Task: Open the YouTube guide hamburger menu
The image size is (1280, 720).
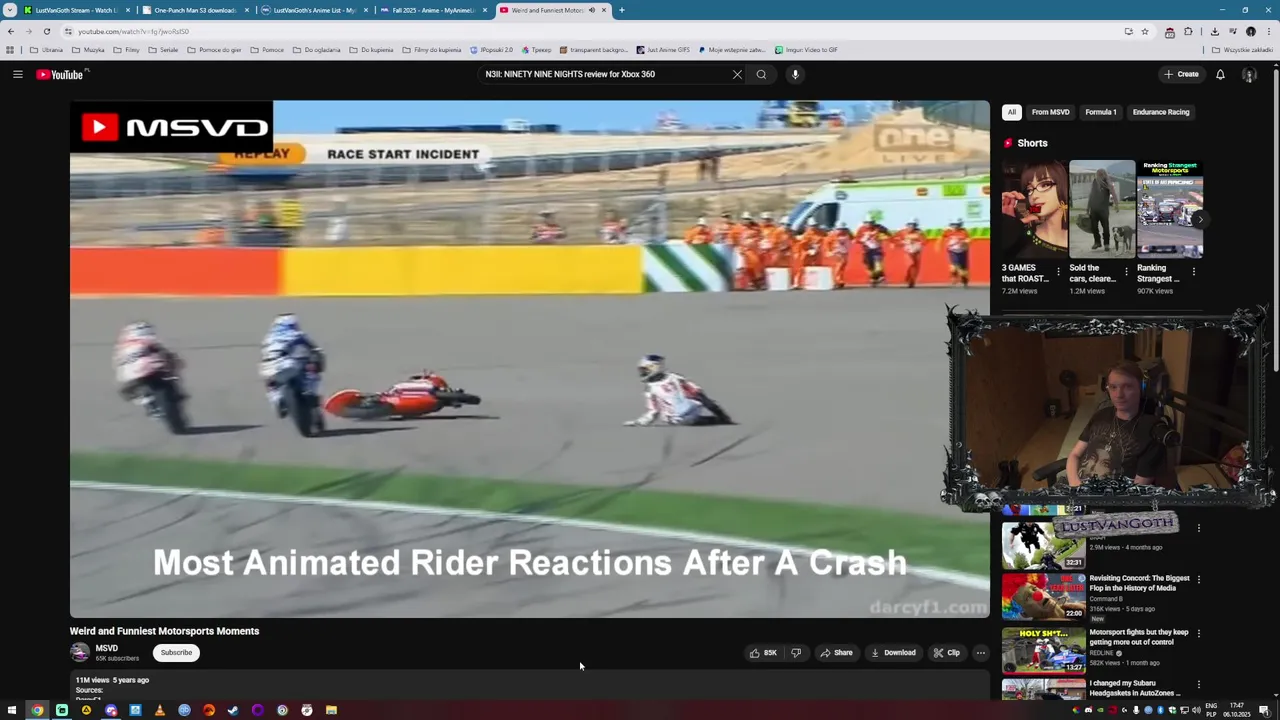Action: point(17,74)
